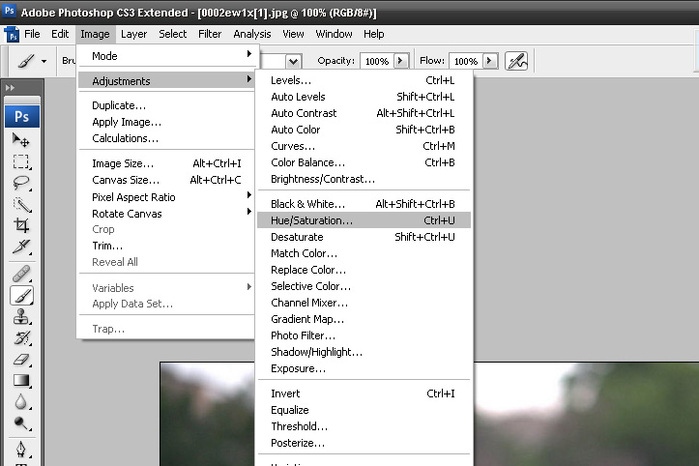Select the Pen tool
Viewport: 699px width, 466px height.
[21, 449]
